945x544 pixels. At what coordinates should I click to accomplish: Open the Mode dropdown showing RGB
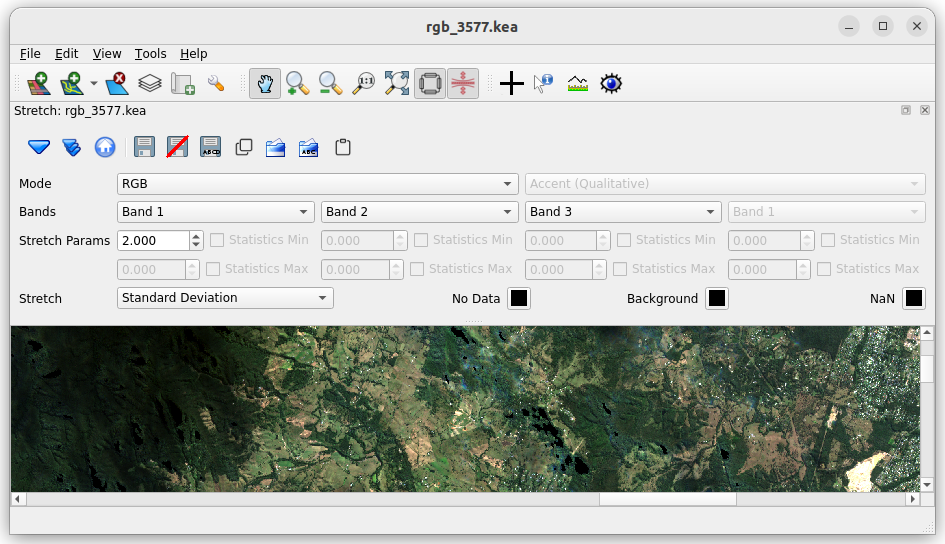[317, 184]
